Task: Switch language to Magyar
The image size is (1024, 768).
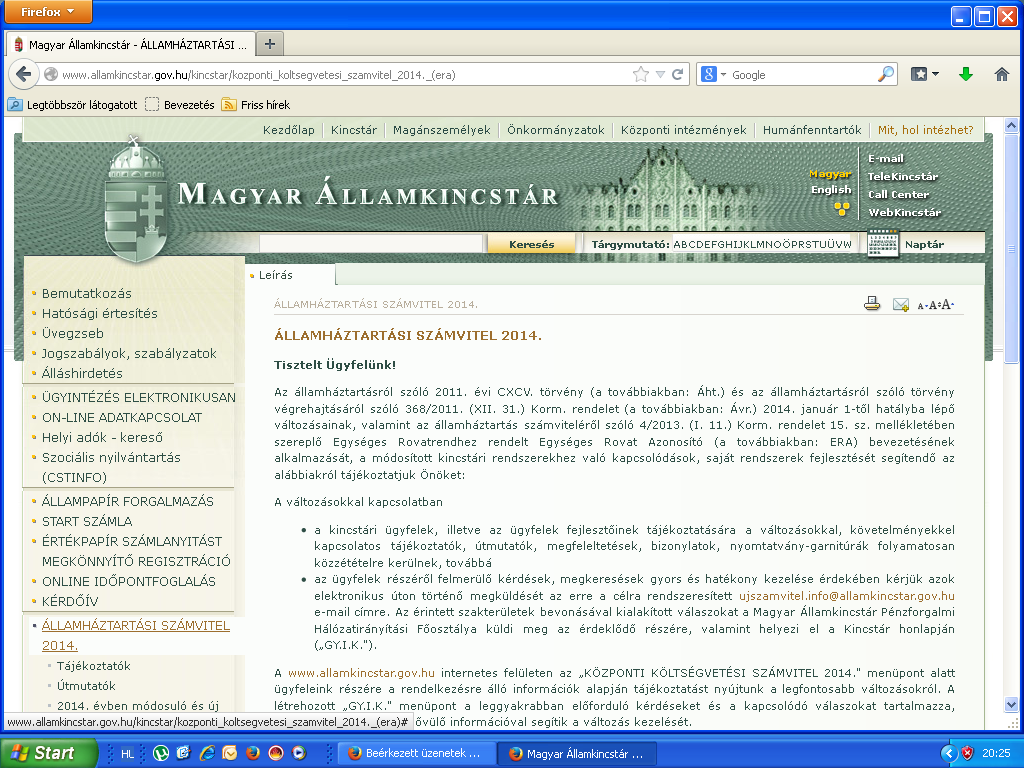Action: 829,174
